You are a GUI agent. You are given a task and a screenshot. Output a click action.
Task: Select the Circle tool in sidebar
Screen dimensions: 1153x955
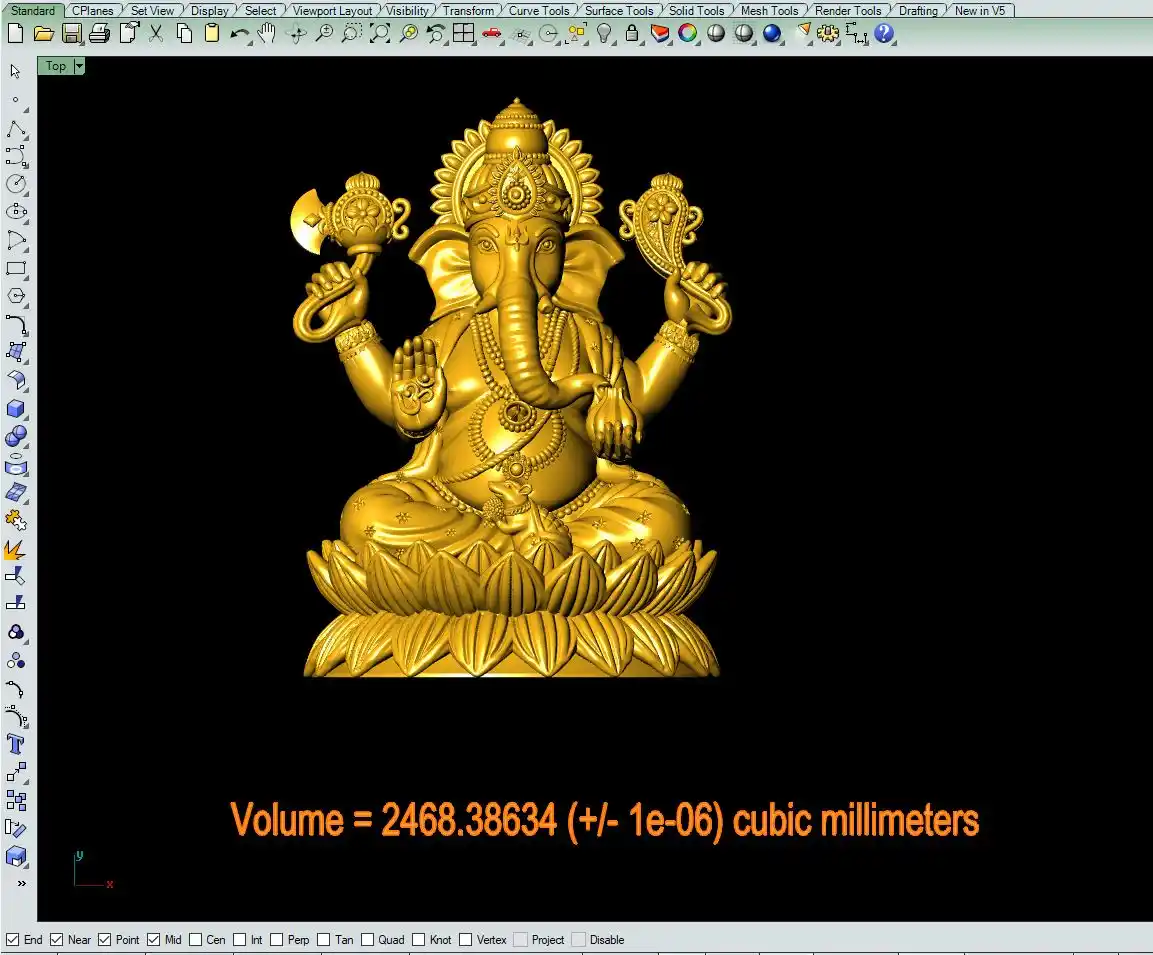tap(16, 184)
